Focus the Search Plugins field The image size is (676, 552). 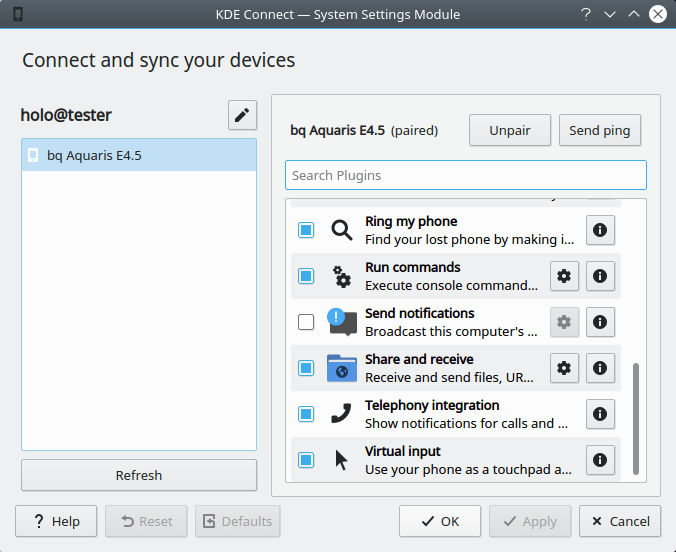466,175
